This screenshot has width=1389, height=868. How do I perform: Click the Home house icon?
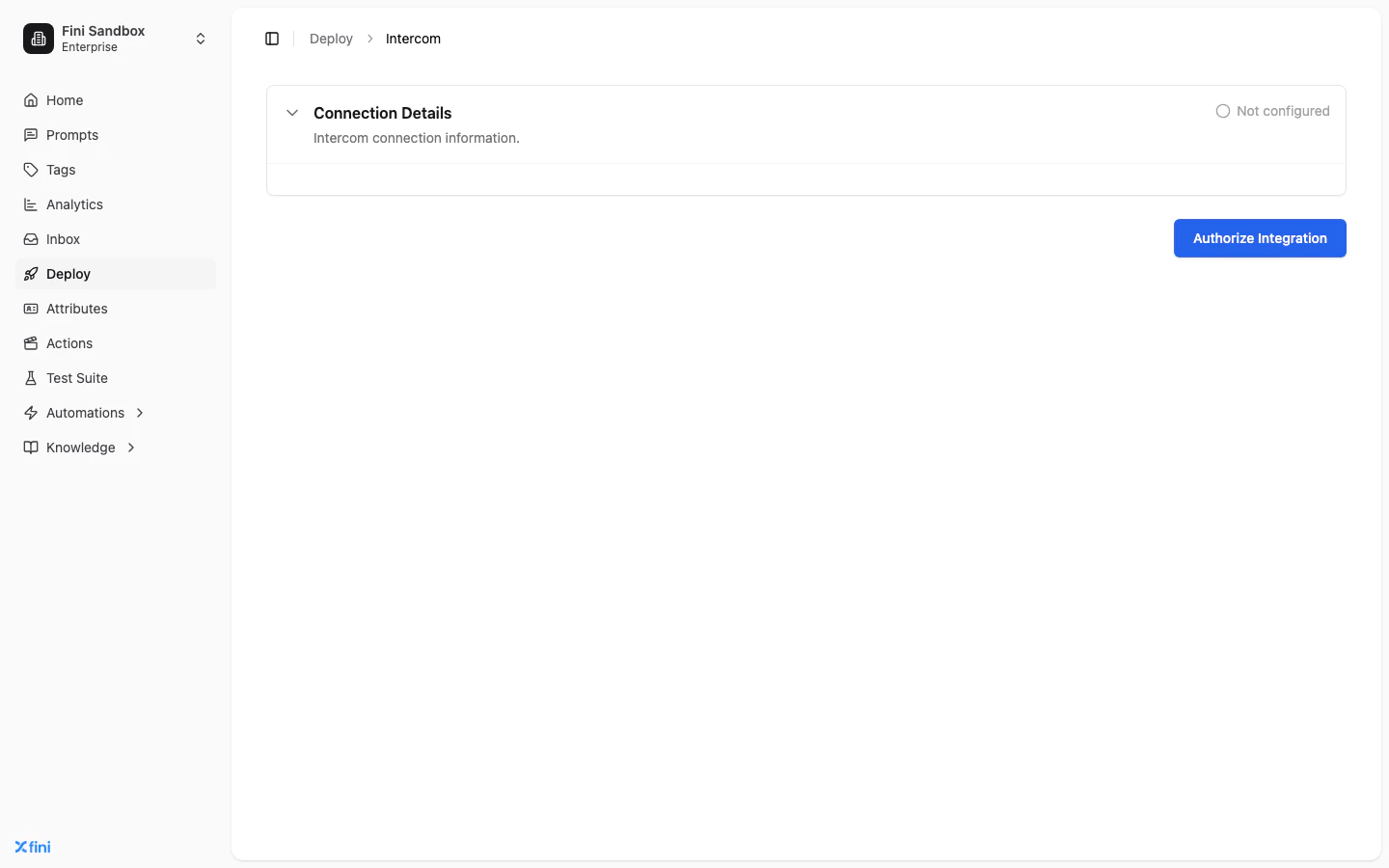point(31,100)
